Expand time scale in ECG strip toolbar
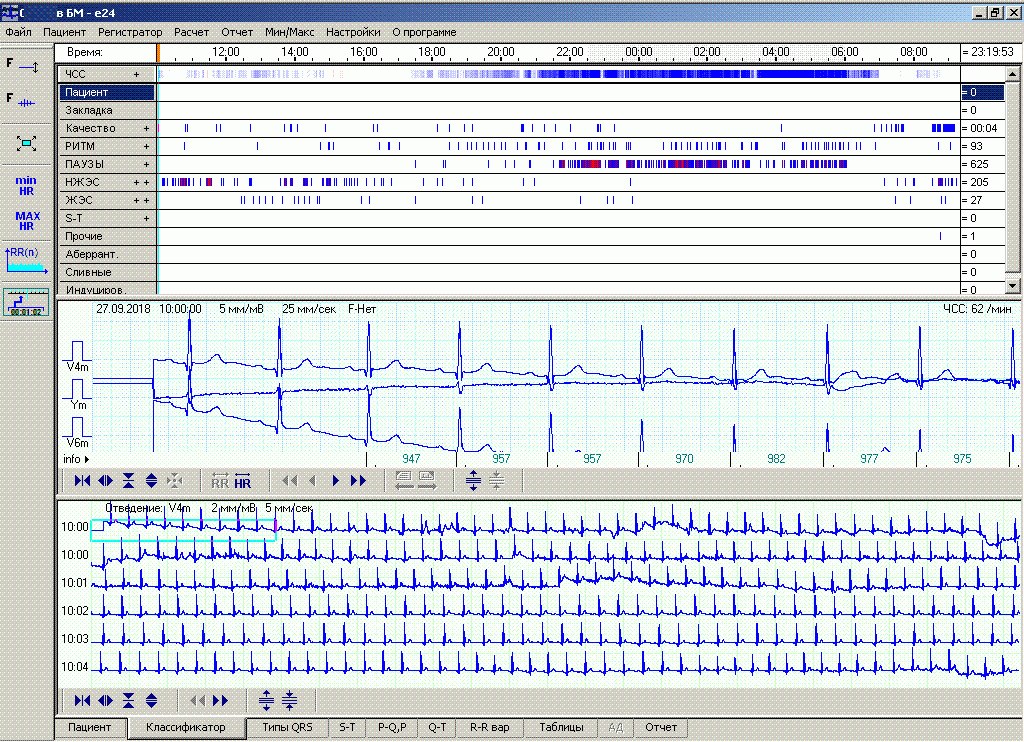 [105, 481]
